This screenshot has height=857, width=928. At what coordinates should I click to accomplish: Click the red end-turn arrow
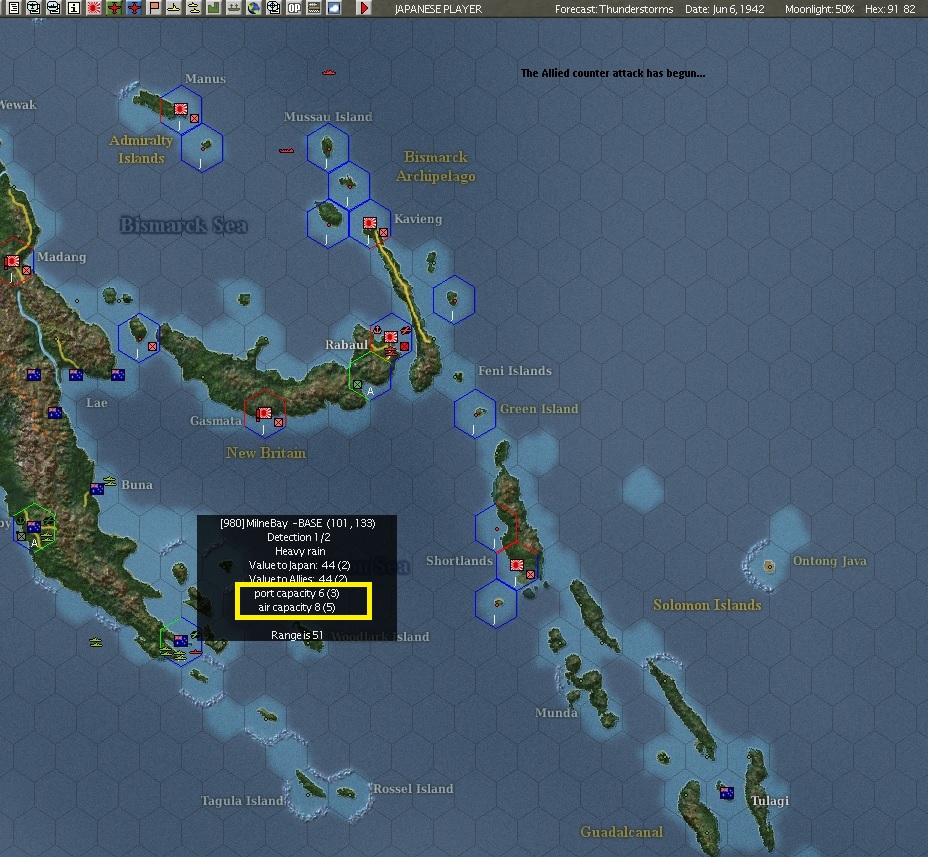[x=365, y=8]
